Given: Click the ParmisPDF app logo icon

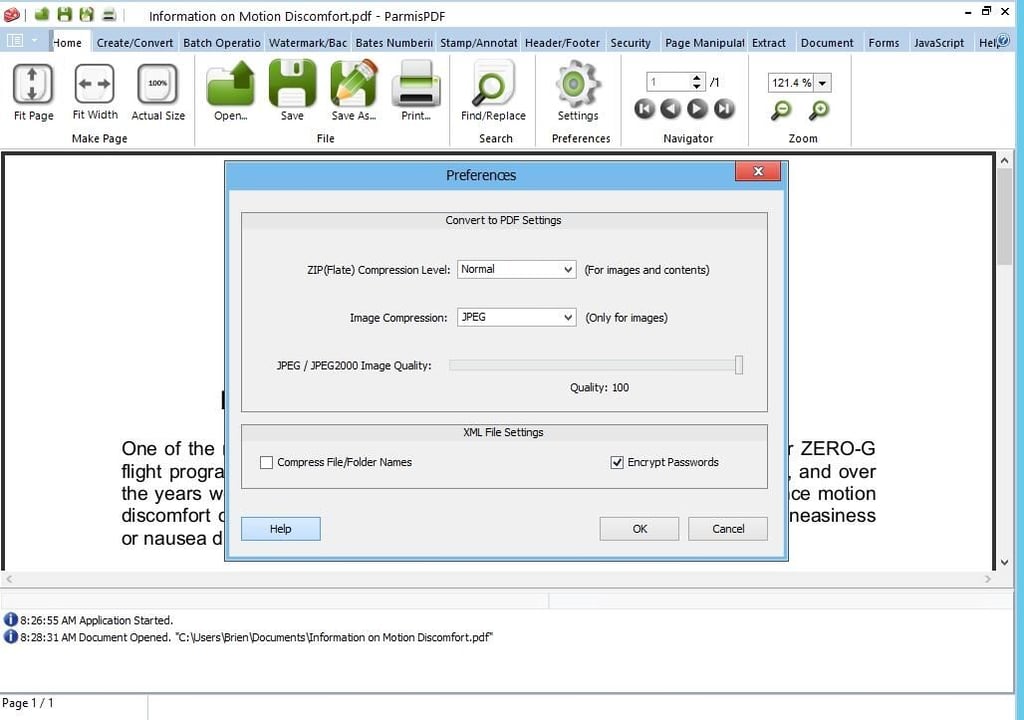Looking at the screenshot, I should coord(12,14).
